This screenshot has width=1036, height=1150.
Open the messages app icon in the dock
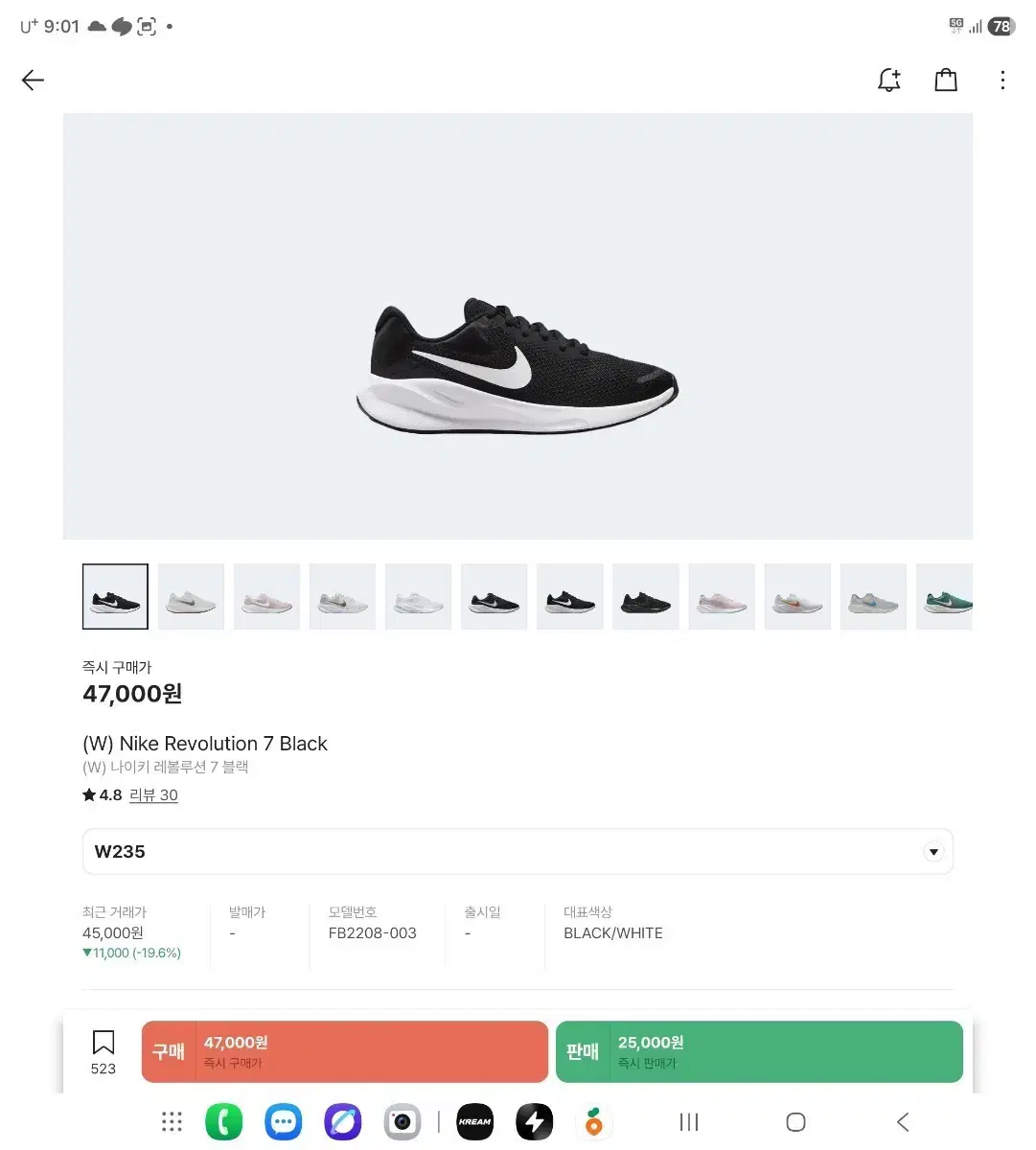tap(283, 1121)
